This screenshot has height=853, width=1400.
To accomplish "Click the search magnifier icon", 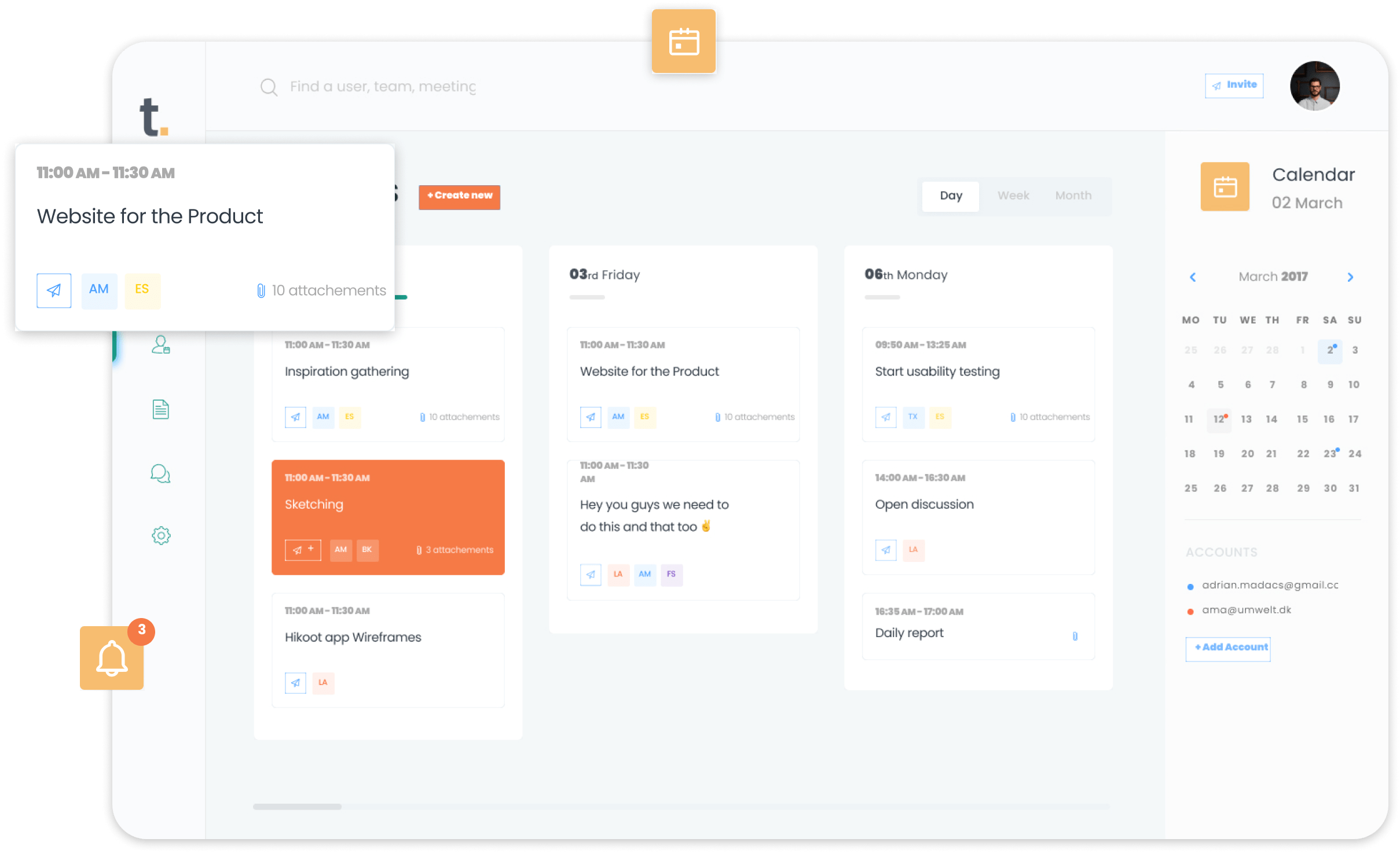I will coord(269,87).
